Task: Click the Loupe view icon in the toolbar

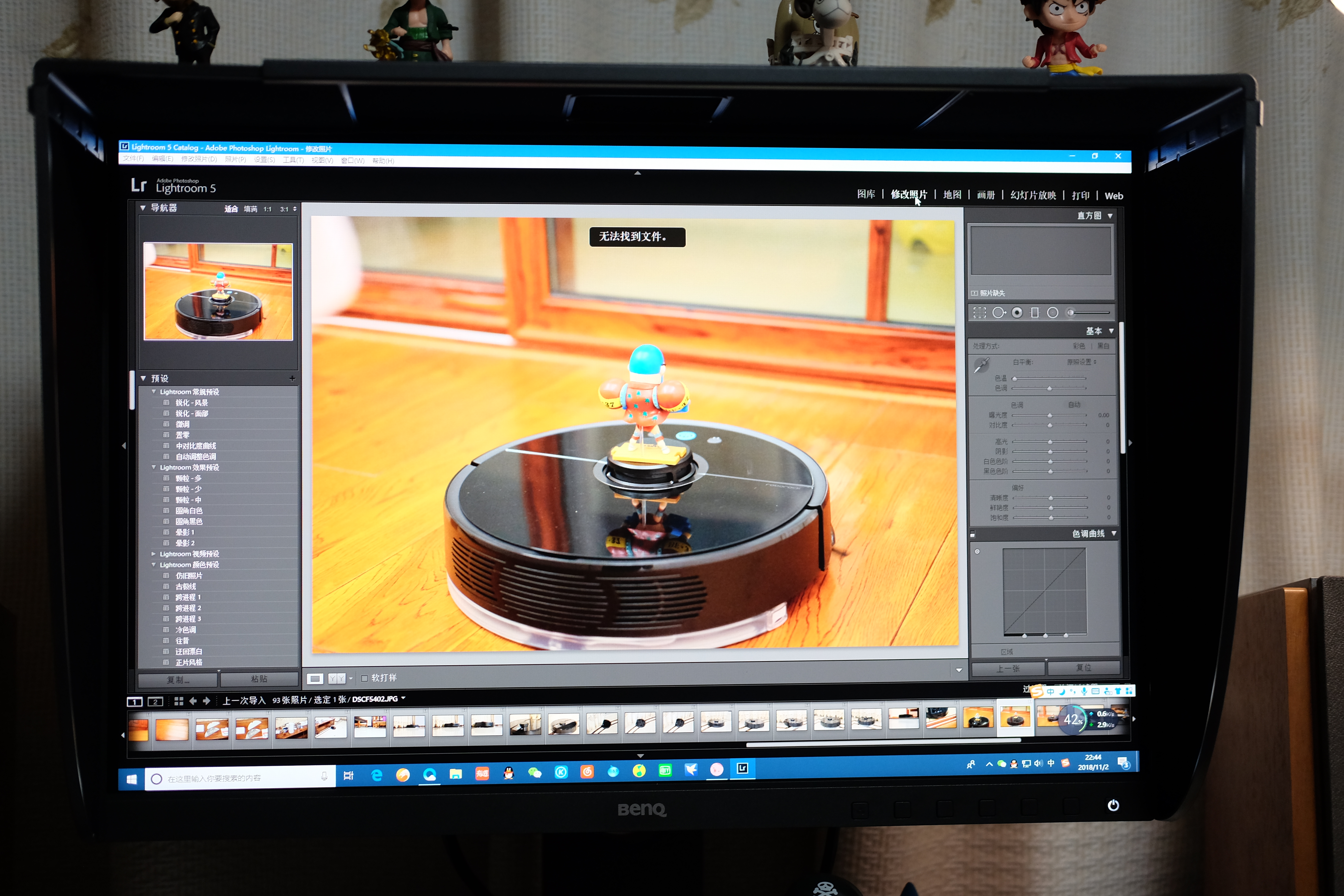Action: click(x=315, y=678)
